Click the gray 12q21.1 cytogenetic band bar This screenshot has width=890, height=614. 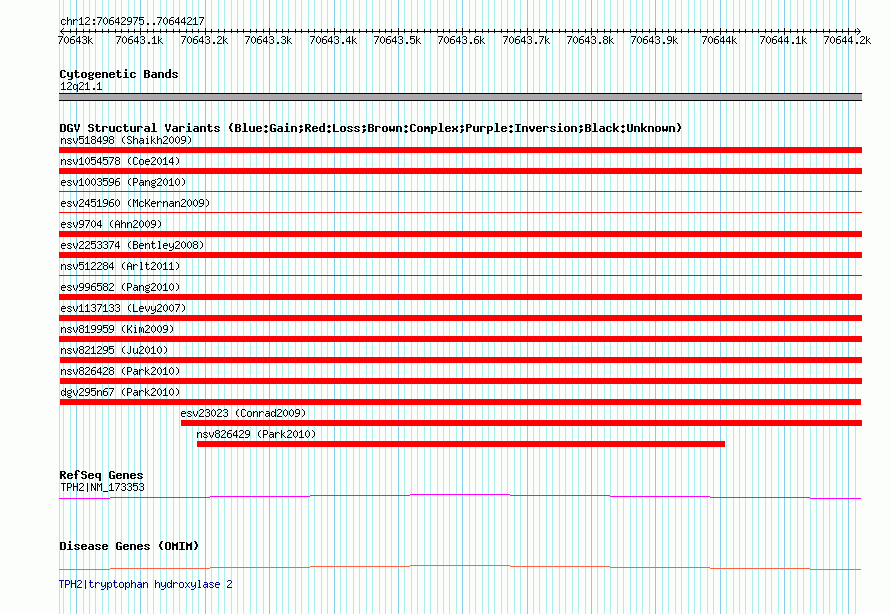(x=460, y=97)
